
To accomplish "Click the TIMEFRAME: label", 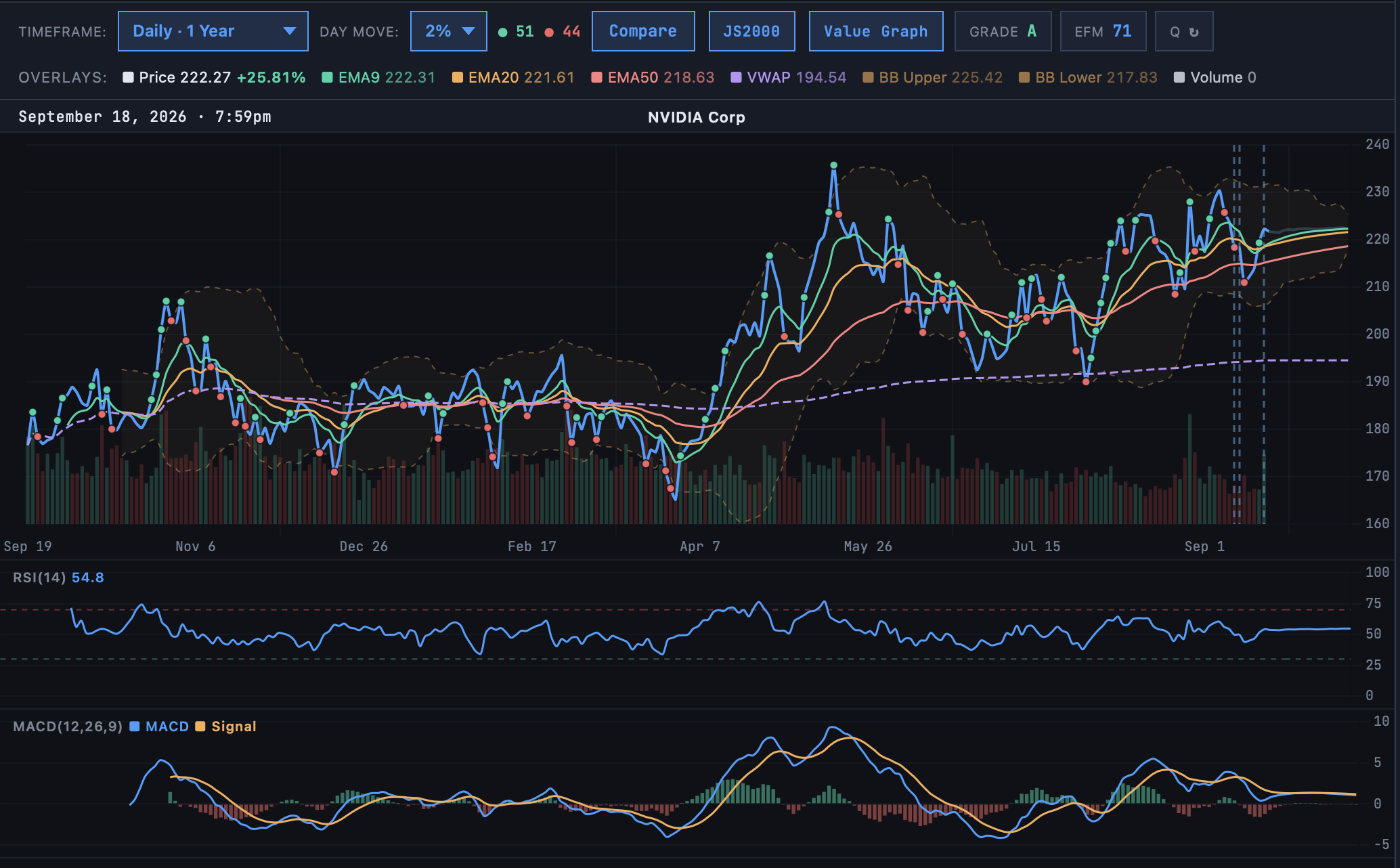I will (x=62, y=32).
